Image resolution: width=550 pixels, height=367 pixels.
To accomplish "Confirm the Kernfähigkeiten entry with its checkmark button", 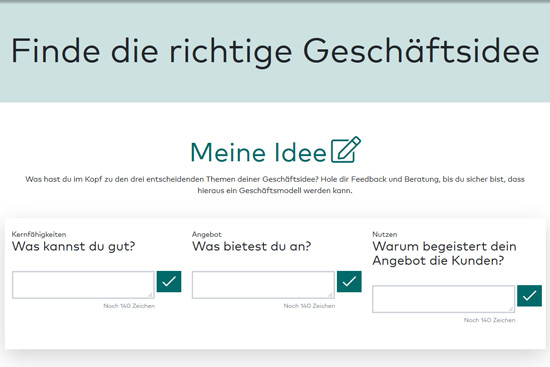I will coord(169,281).
